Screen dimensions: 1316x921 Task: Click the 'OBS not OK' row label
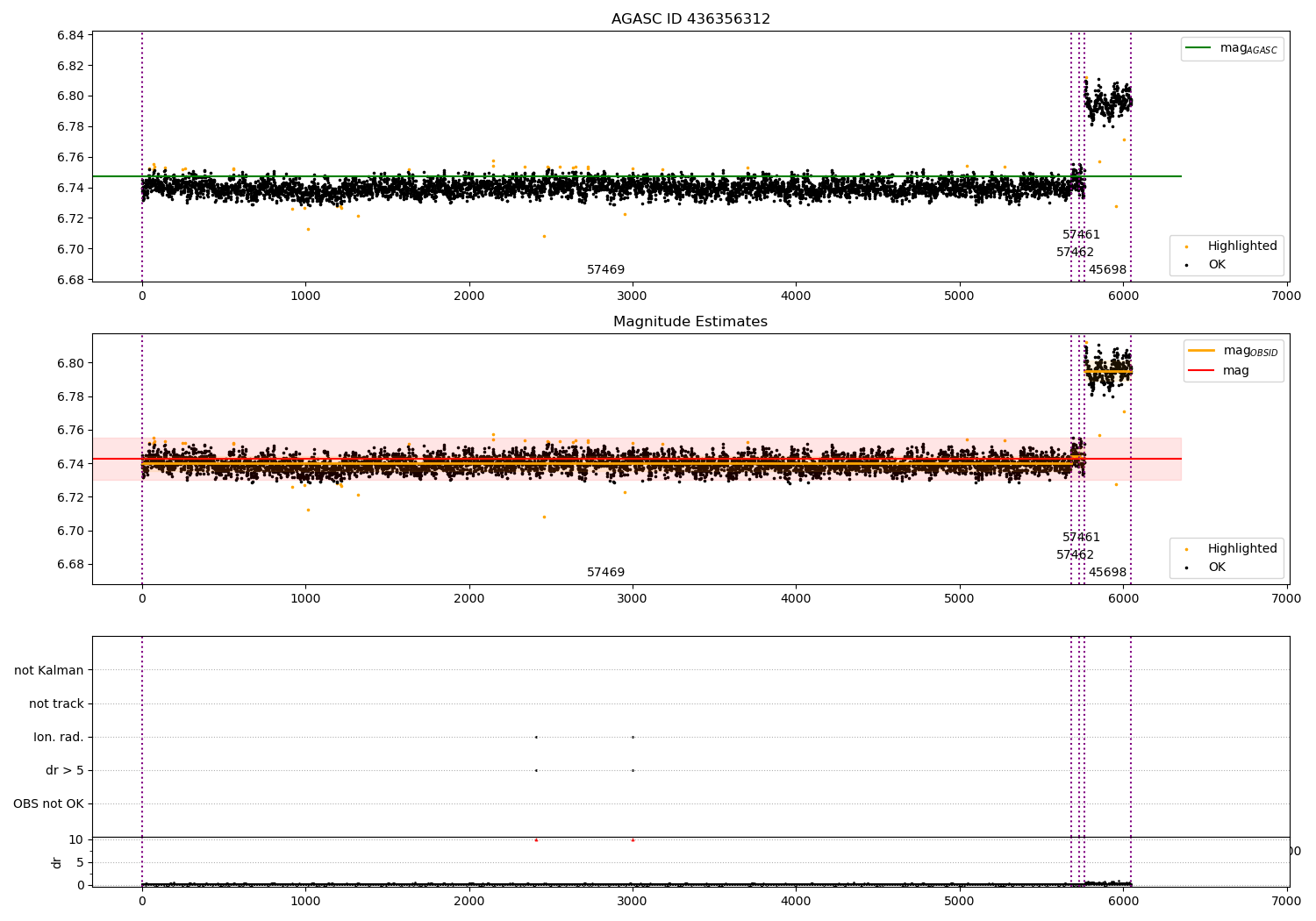(49, 804)
